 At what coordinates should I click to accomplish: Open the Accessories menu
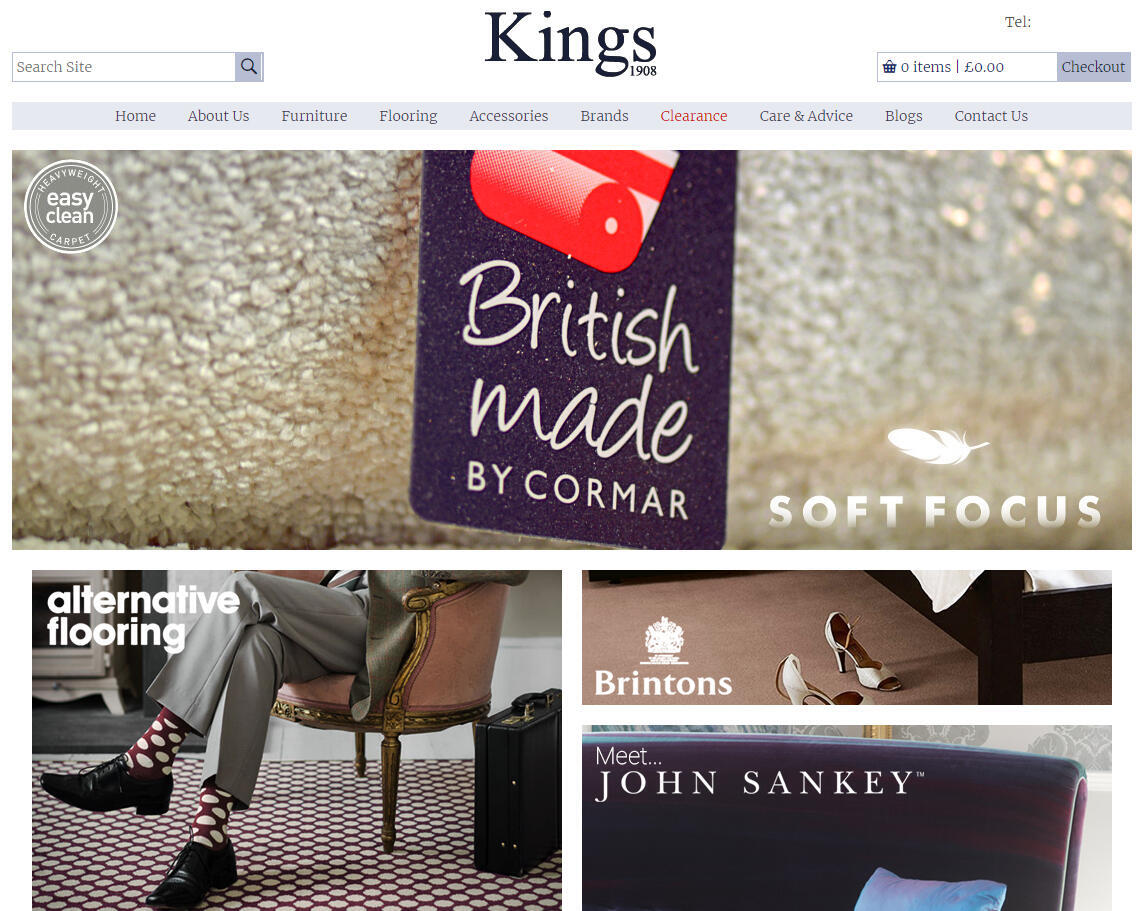pyautogui.click(x=508, y=116)
